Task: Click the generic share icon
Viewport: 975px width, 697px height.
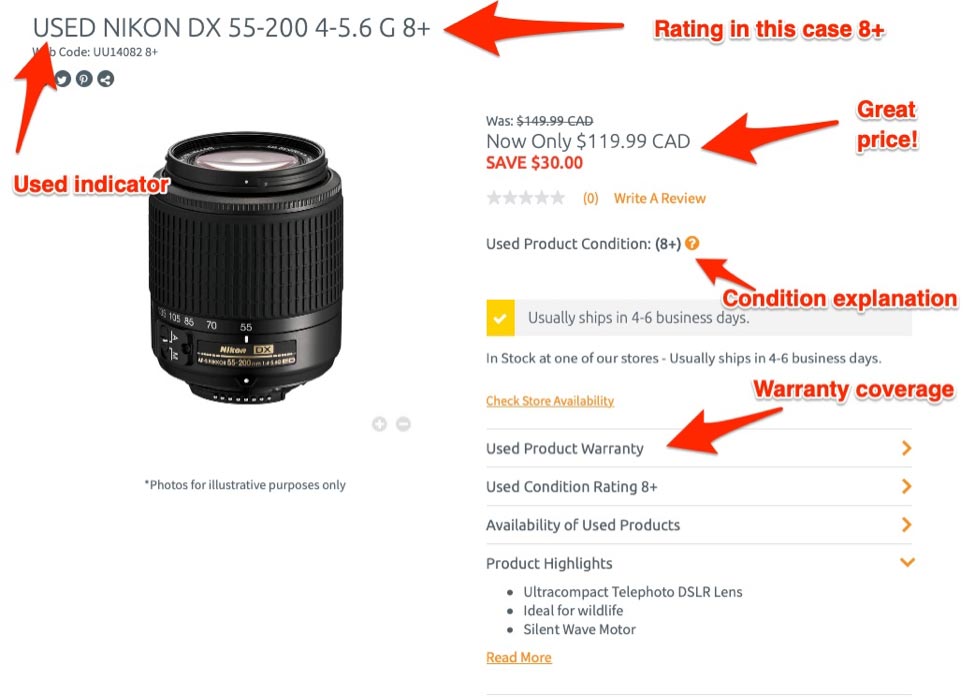Action: (x=105, y=79)
